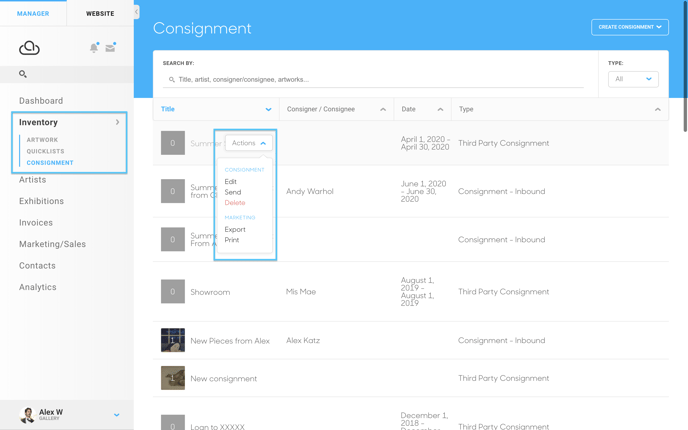Switch to the Website tab
This screenshot has height=430, width=688.
coord(100,14)
